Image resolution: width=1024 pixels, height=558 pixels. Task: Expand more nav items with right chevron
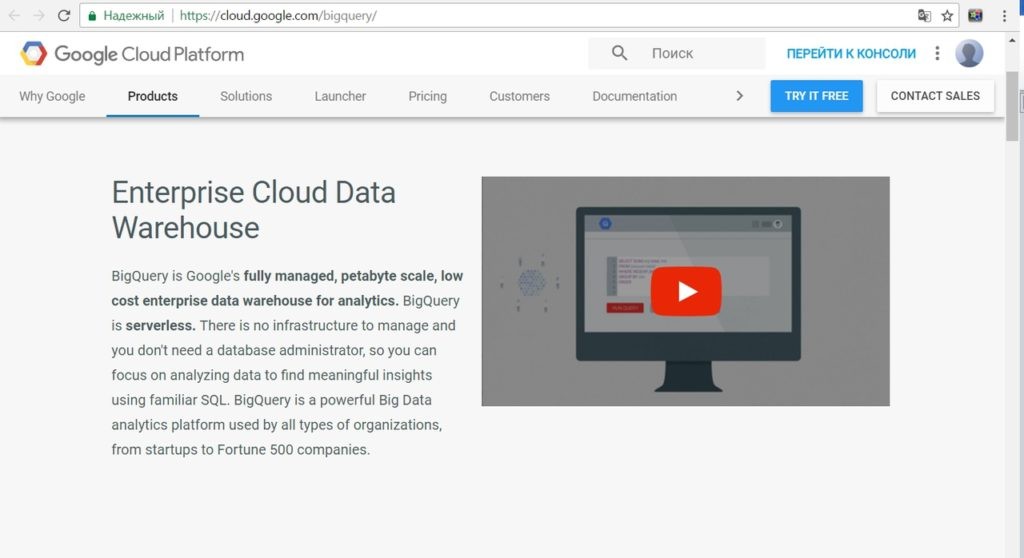739,96
